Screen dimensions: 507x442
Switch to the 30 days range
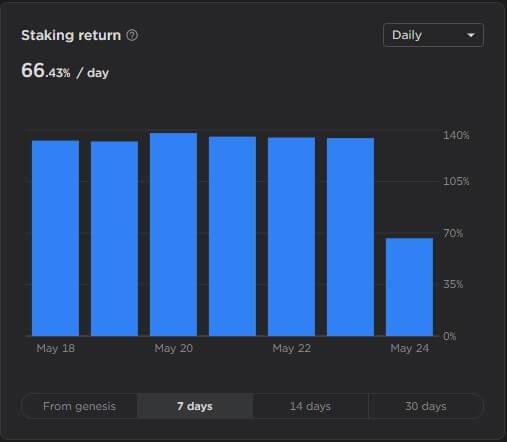pyautogui.click(x=426, y=406)
